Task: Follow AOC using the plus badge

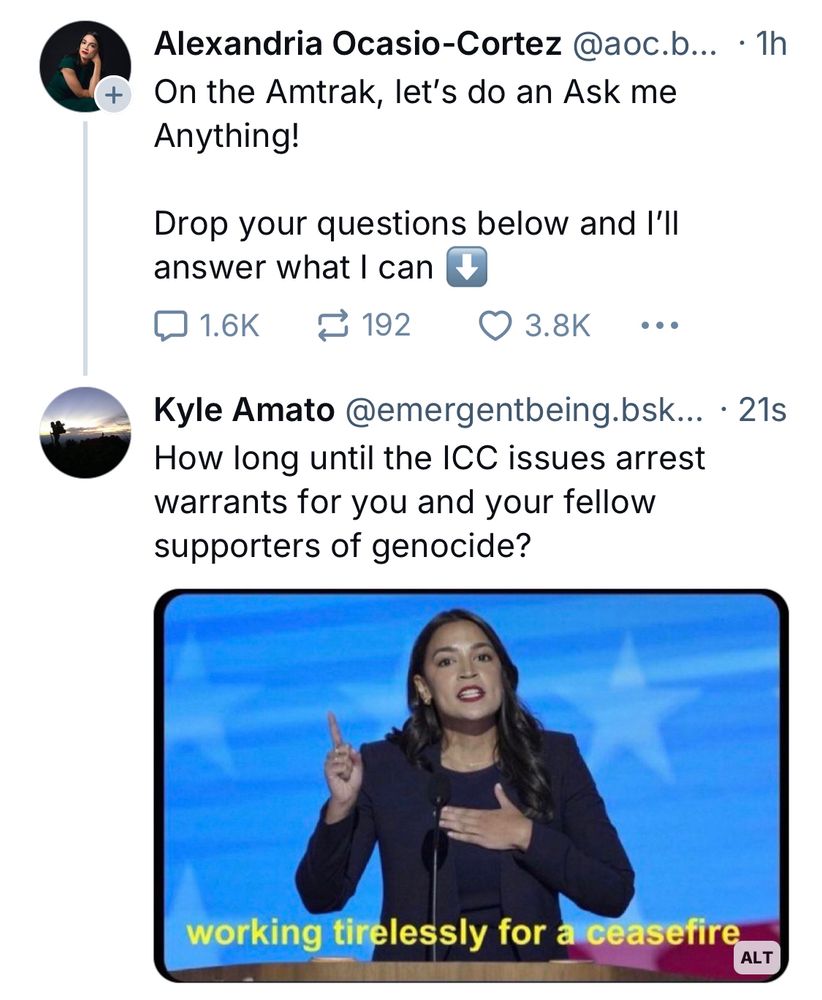Action: tap(112, 96)
